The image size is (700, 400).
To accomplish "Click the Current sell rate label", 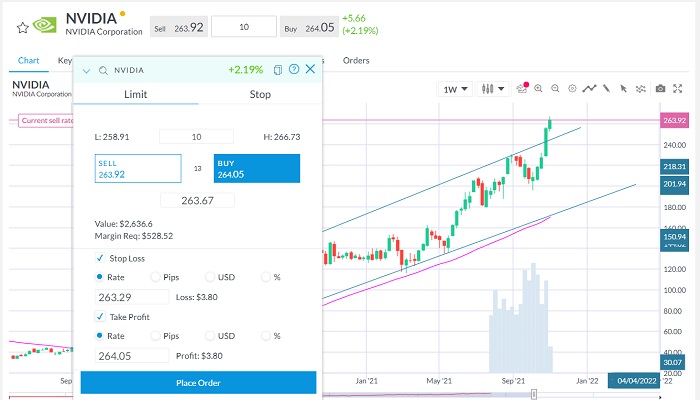I will point(46,121).
